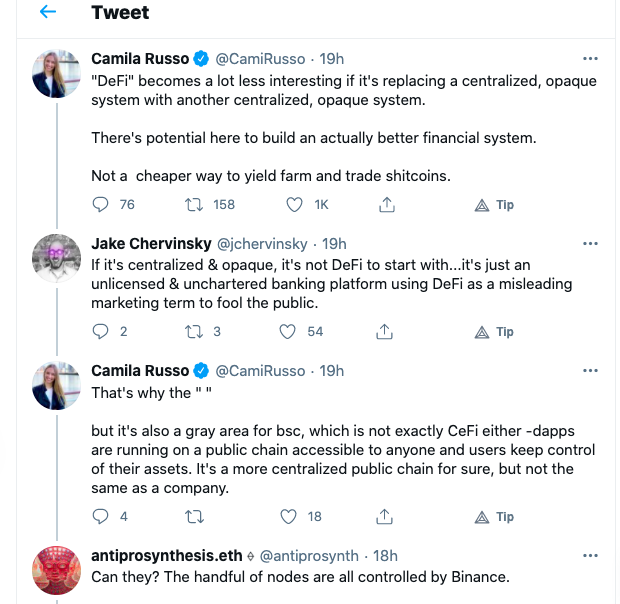The image size is (620, 604).
Task: Tip Jake Chervinsky's reply
Action: click(494, 332)
